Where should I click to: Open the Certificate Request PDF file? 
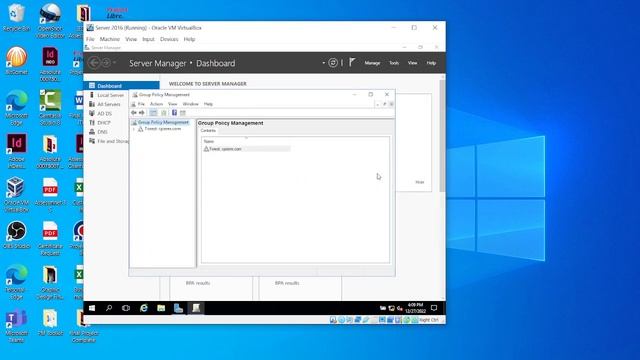[50, 239]
